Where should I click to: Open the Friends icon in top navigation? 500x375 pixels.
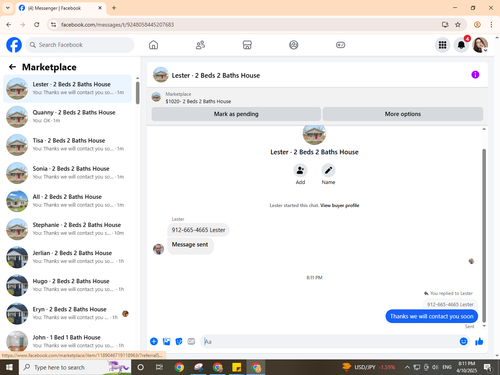tap(200, 45)
